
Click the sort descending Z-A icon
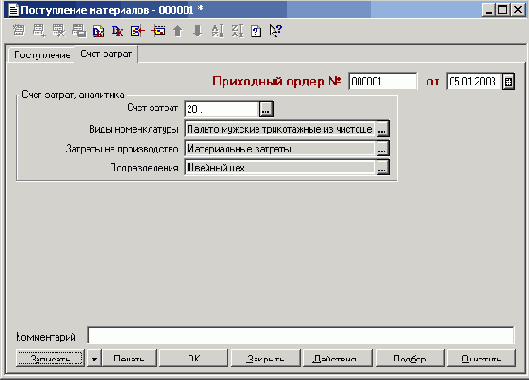click(x=237, y=31)
